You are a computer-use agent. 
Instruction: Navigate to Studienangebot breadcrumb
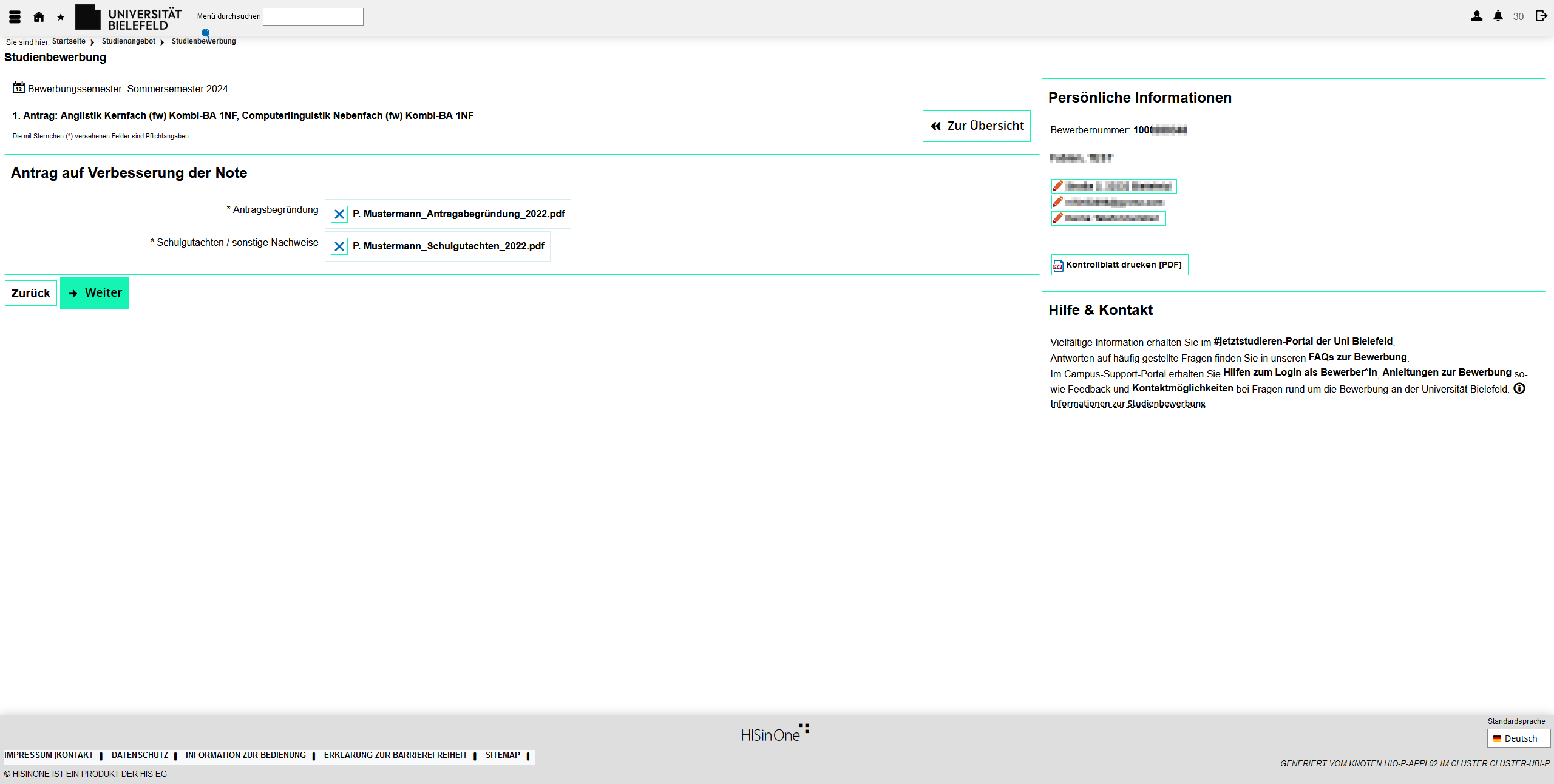(x=129, y=41)
